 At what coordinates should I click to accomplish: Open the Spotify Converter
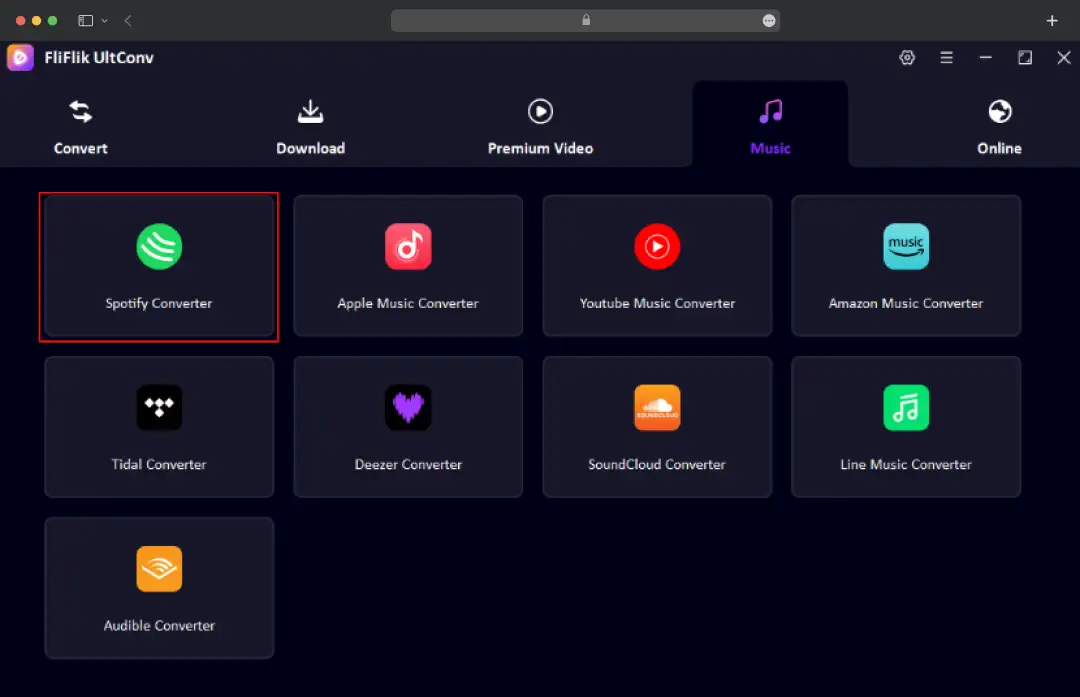[159, 265]
